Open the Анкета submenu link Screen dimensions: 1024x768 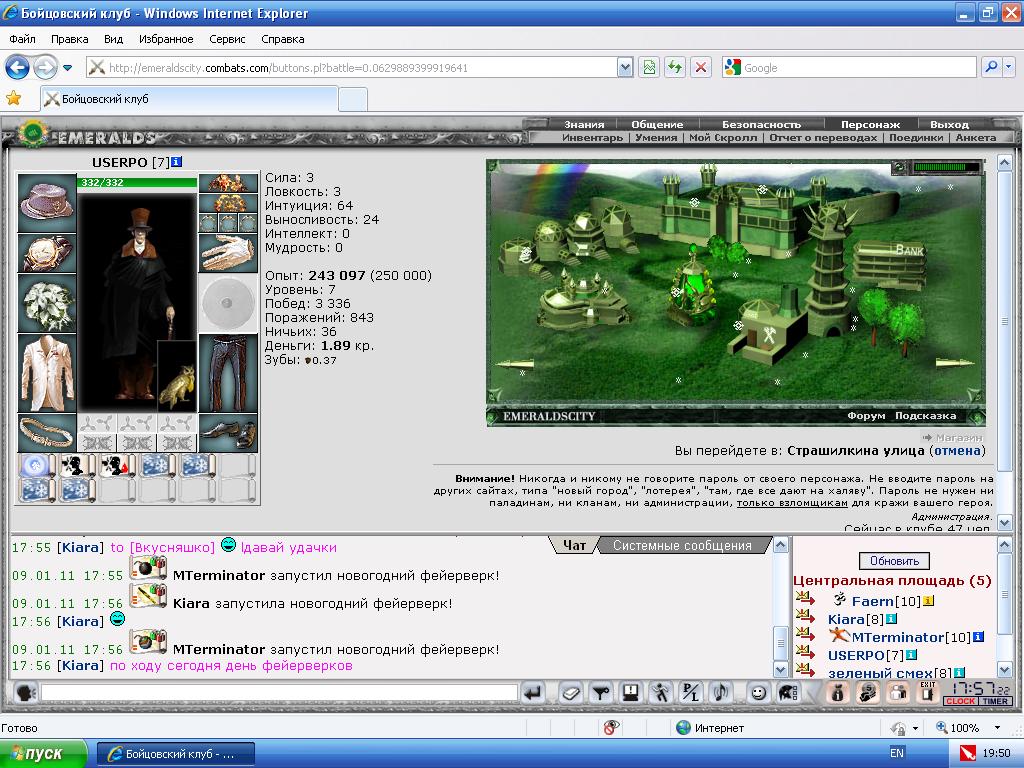(976, 137)
